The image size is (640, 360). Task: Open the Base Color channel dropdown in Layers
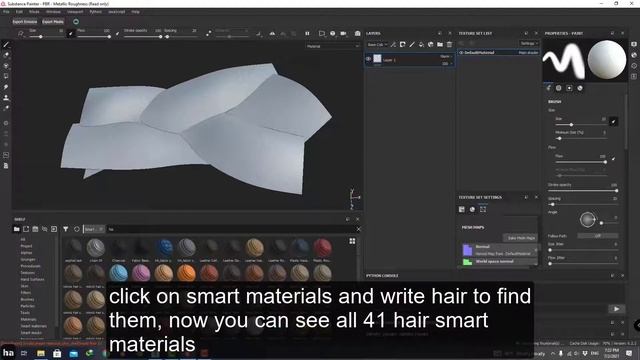pos(377,44)
